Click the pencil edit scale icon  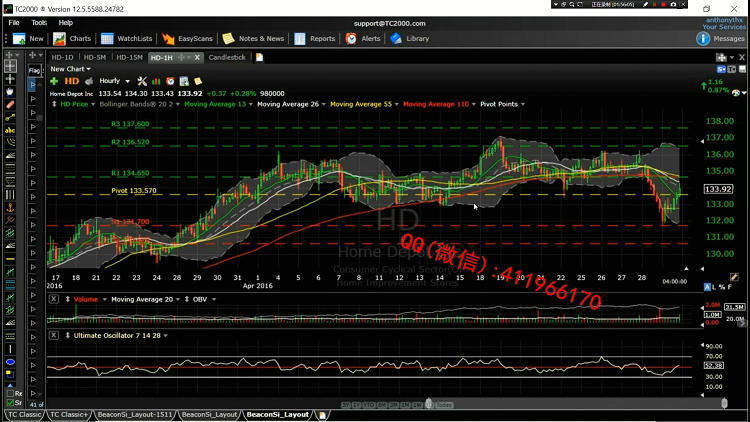734,277
